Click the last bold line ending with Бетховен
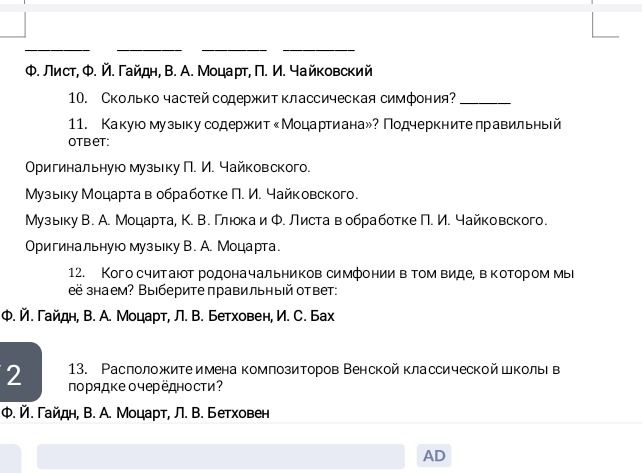Image resolution: width=642 pixels, height=473 pixels. pos(136,413)
